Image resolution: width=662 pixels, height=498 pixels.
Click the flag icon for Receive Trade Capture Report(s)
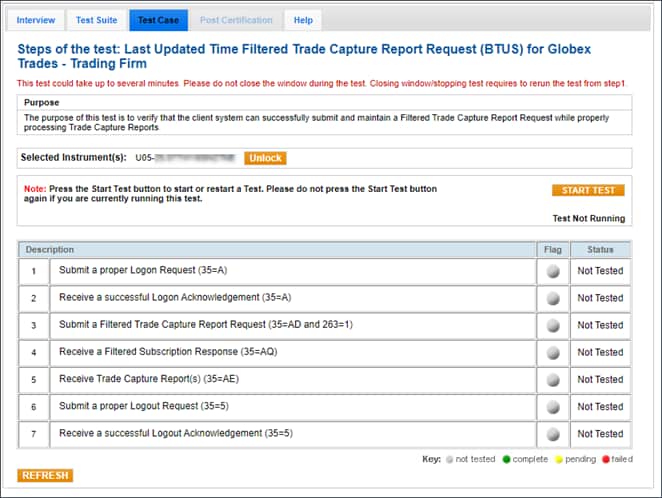(553, 380)
